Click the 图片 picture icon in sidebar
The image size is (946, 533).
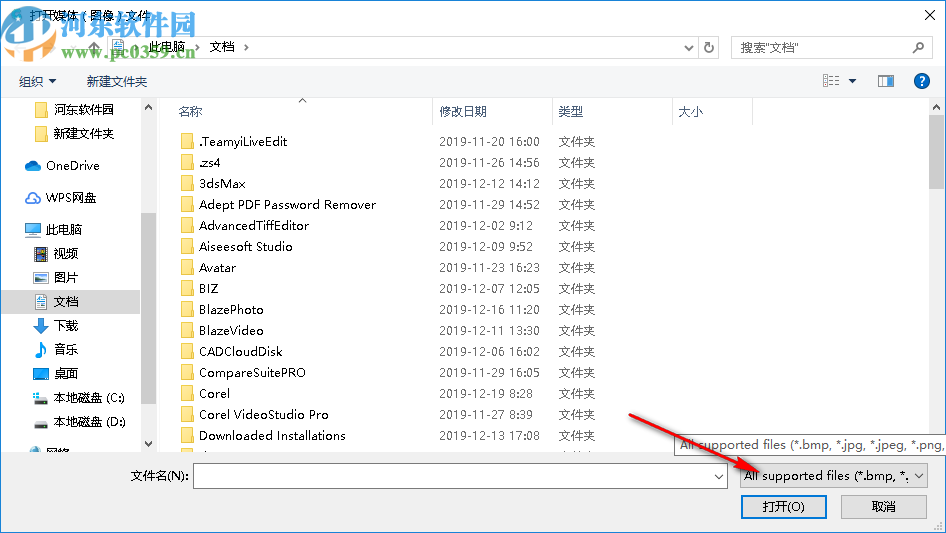[40, 278]
